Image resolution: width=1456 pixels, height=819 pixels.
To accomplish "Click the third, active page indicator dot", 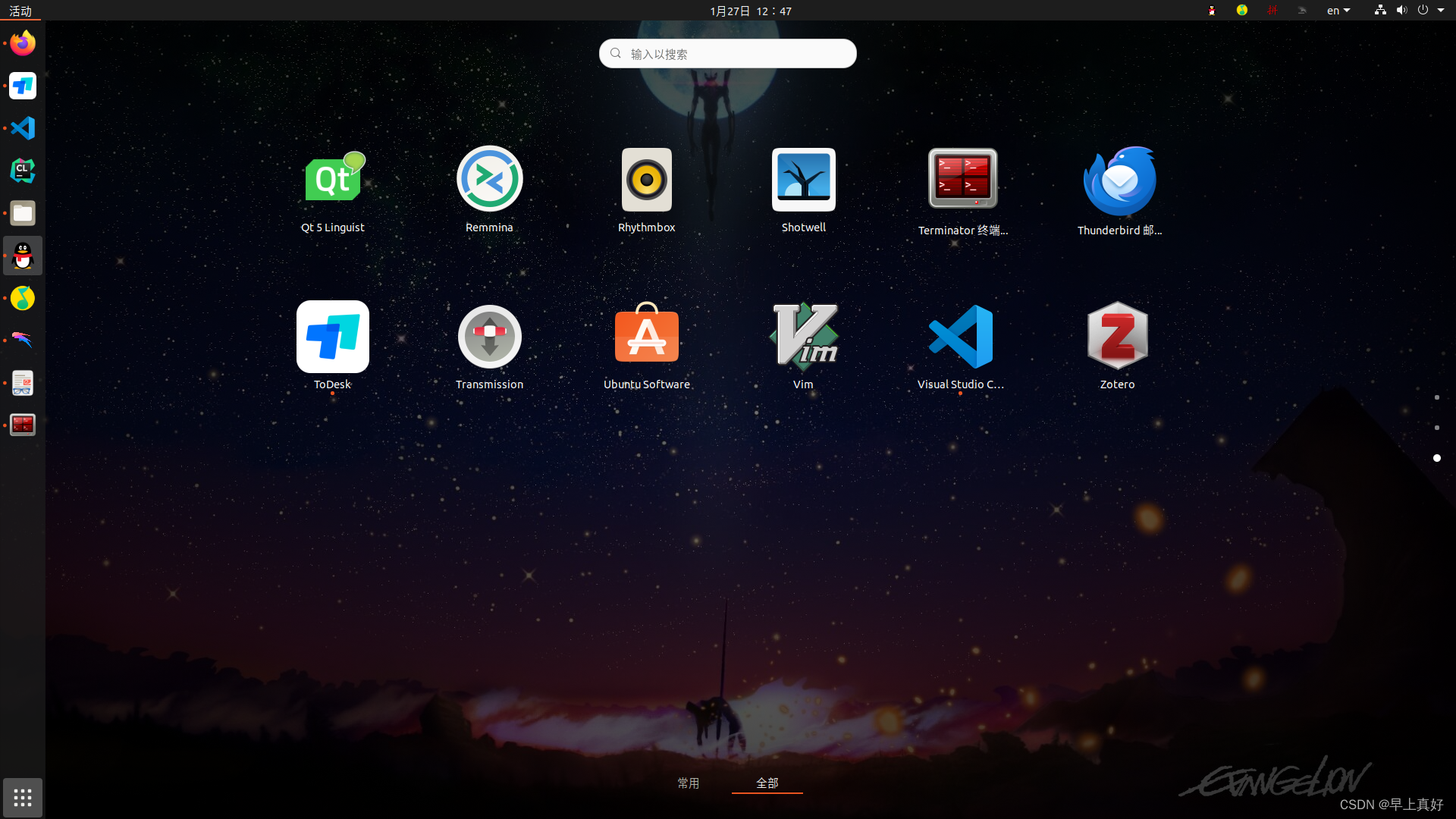I will pos(1437,458).
